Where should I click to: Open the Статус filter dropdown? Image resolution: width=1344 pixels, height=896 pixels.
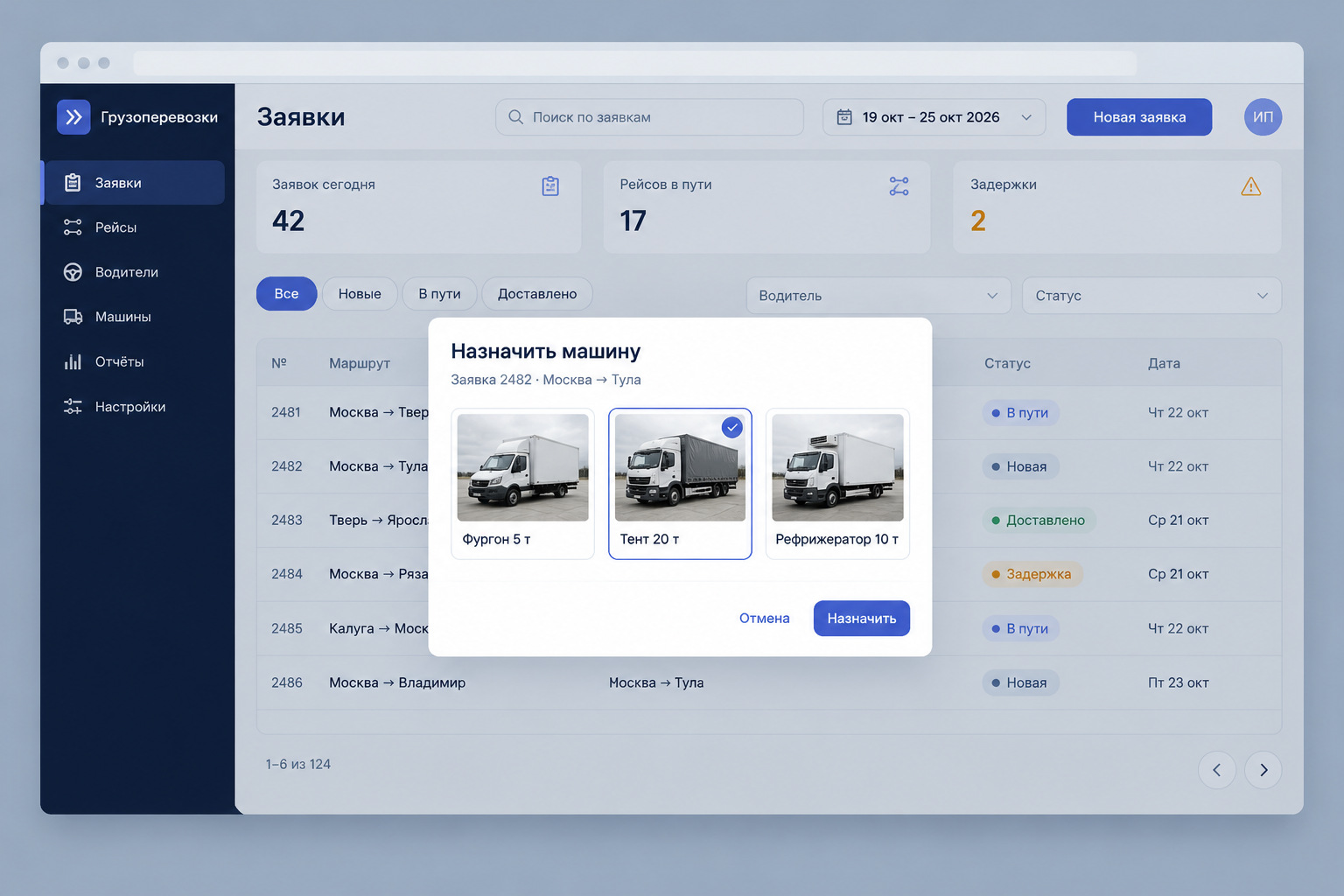[x=1151, y=296]
